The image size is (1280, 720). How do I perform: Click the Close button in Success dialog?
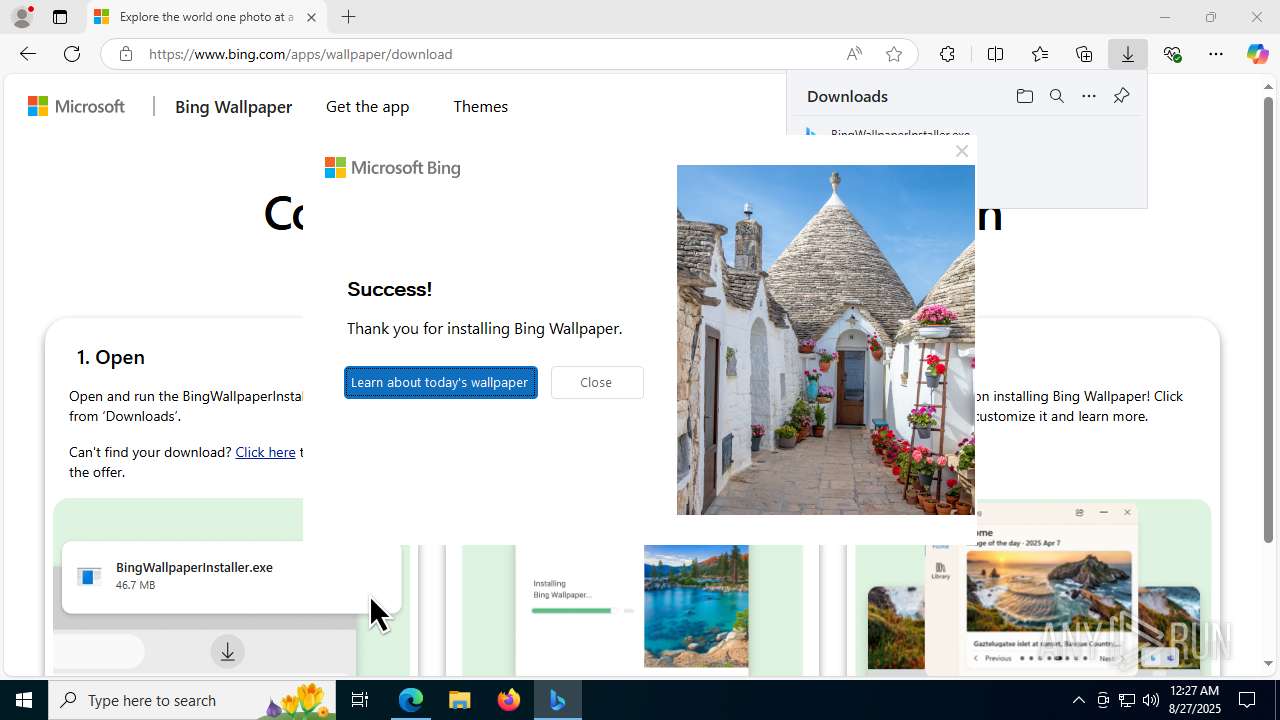(597, 382)
